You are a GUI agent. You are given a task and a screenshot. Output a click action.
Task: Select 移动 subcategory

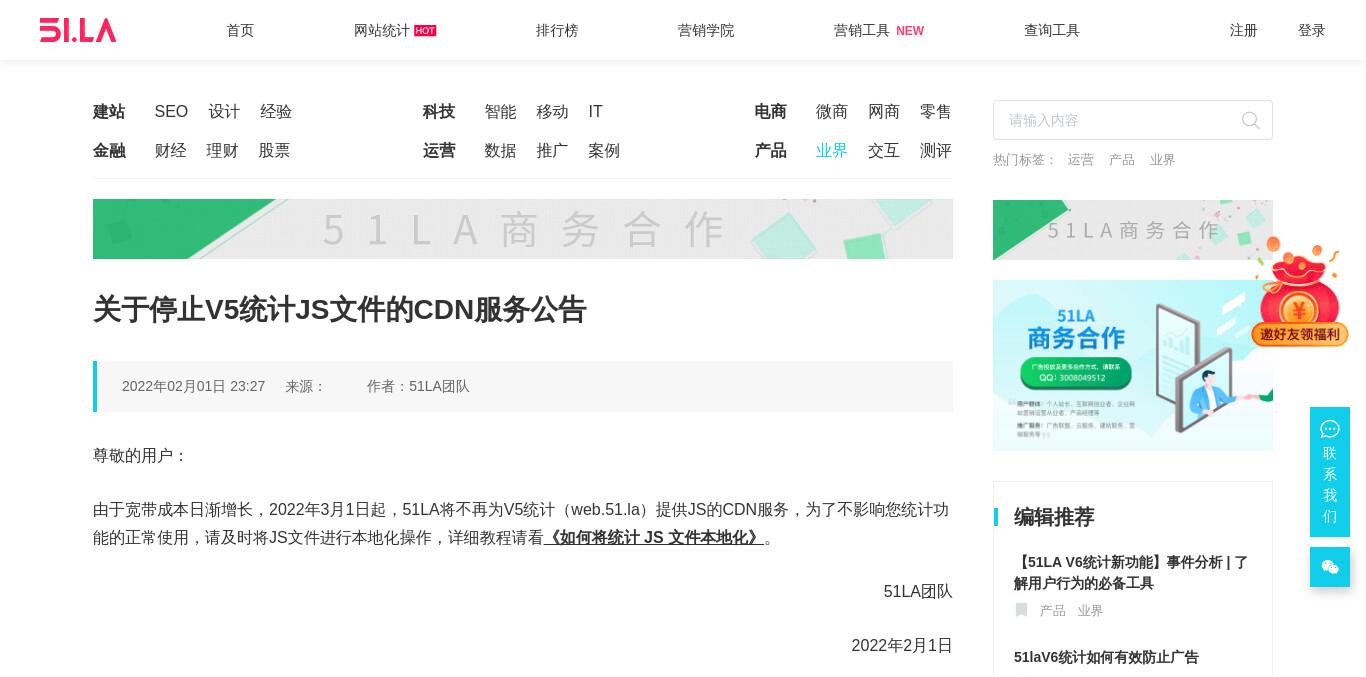(553, 112)
